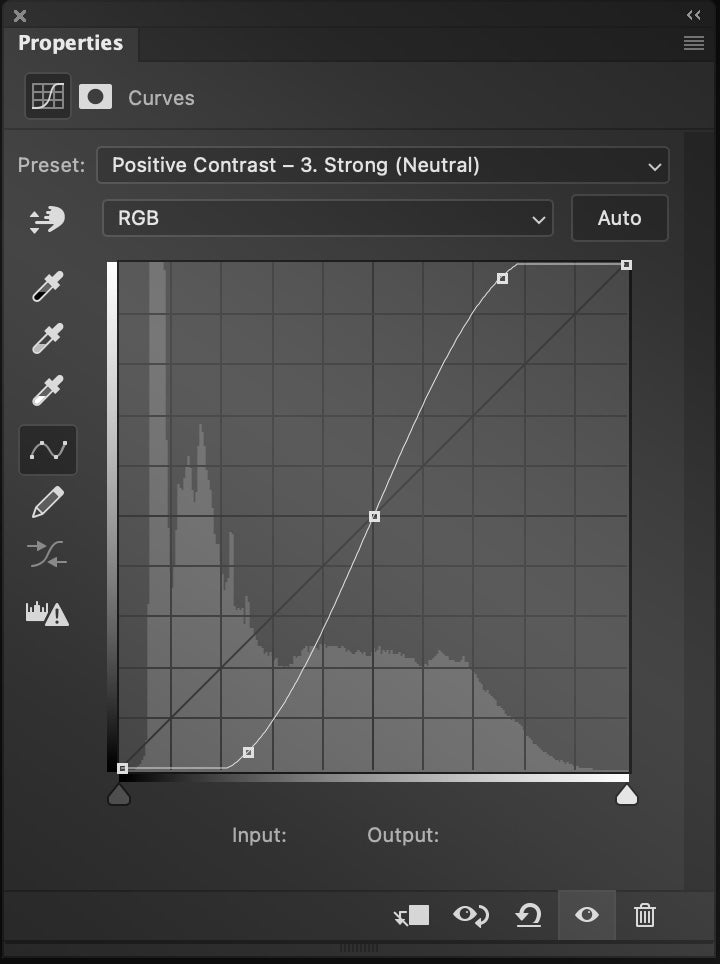The width and height of the screenshot is (720, 964).
Task: Click the layer mask thumbnail
Action: click(x=94, y=96)
